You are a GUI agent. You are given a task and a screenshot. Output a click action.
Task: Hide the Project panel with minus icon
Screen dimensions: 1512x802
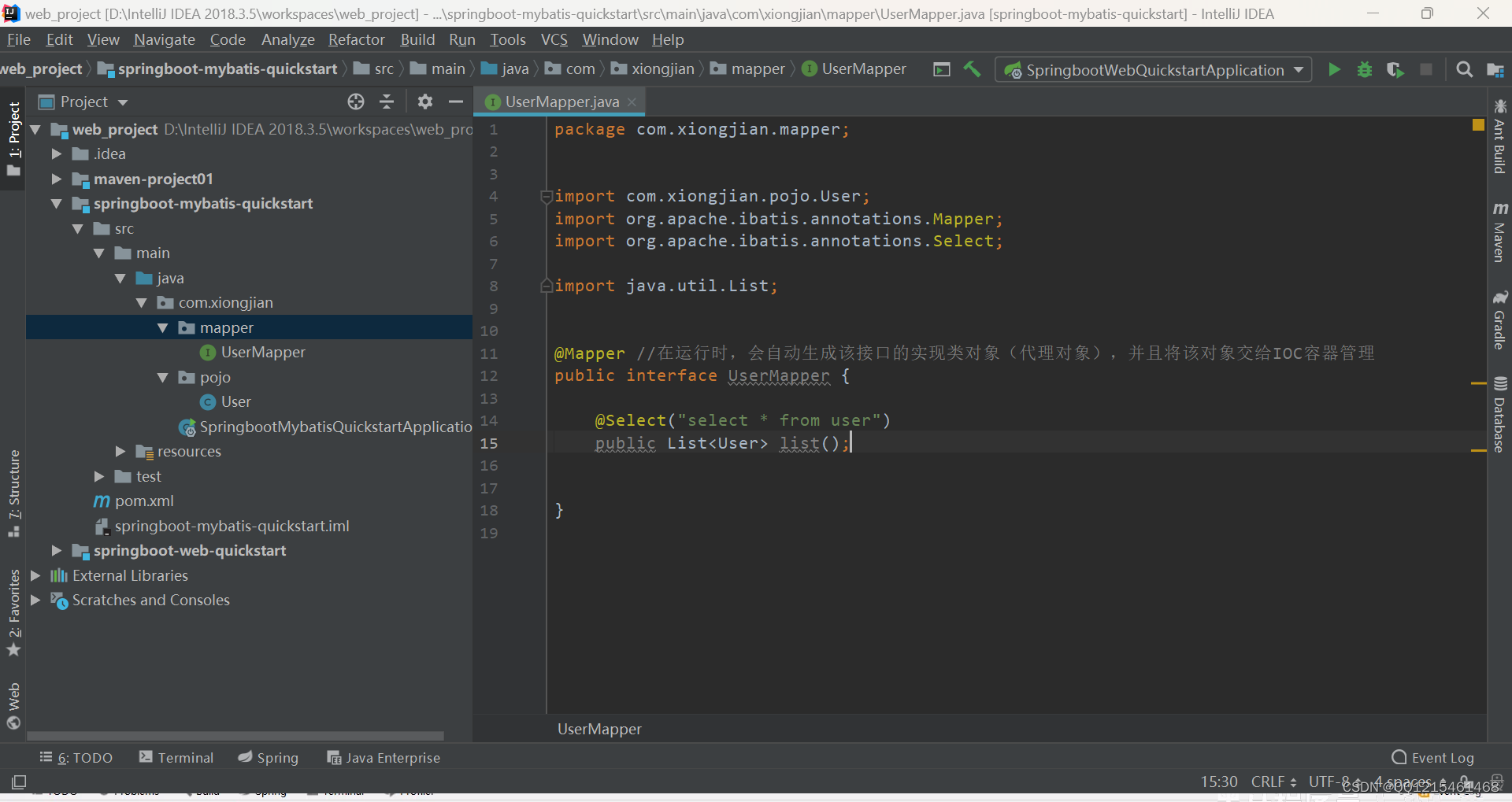456,102
